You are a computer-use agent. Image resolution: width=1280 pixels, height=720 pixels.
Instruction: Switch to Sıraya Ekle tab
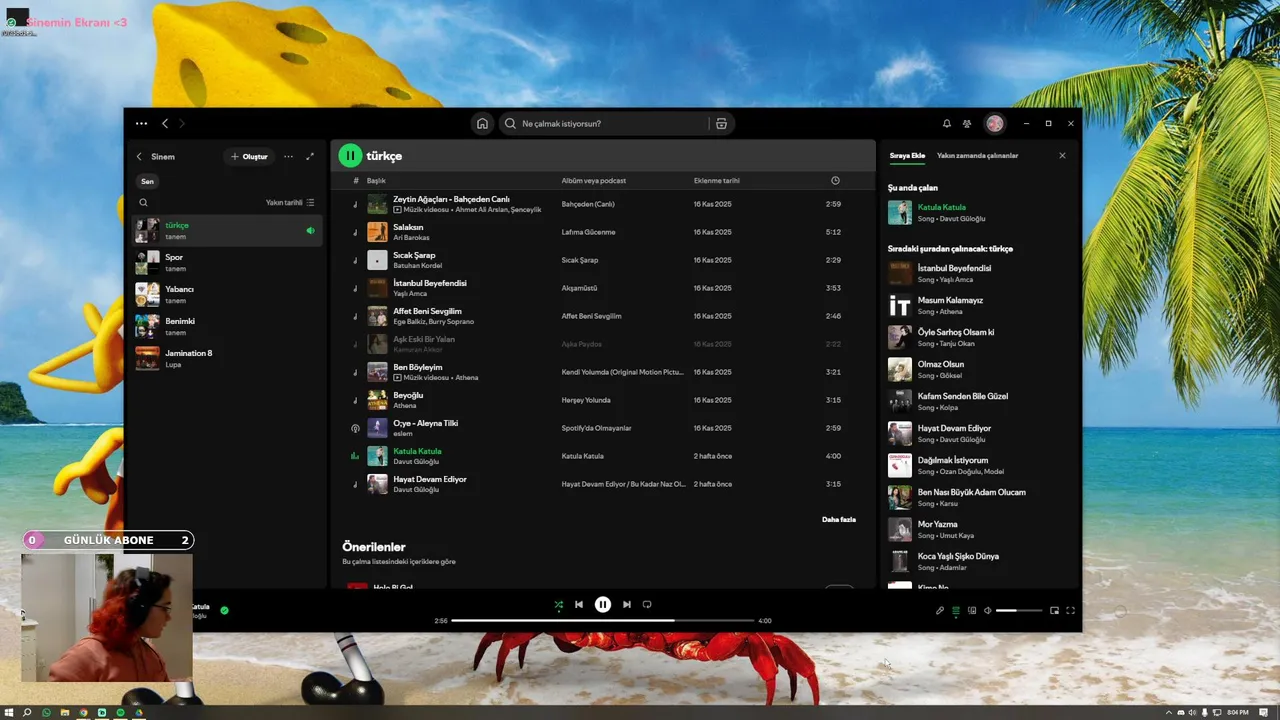point(907,156)
